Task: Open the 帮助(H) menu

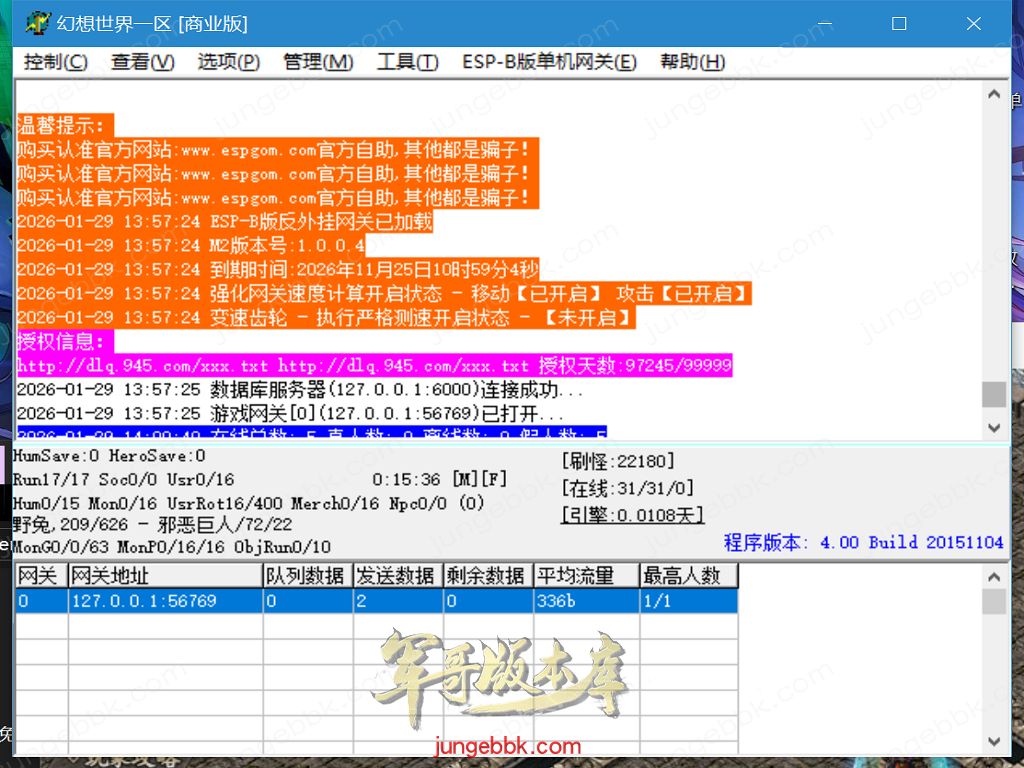Action: [x=692, y=62]
